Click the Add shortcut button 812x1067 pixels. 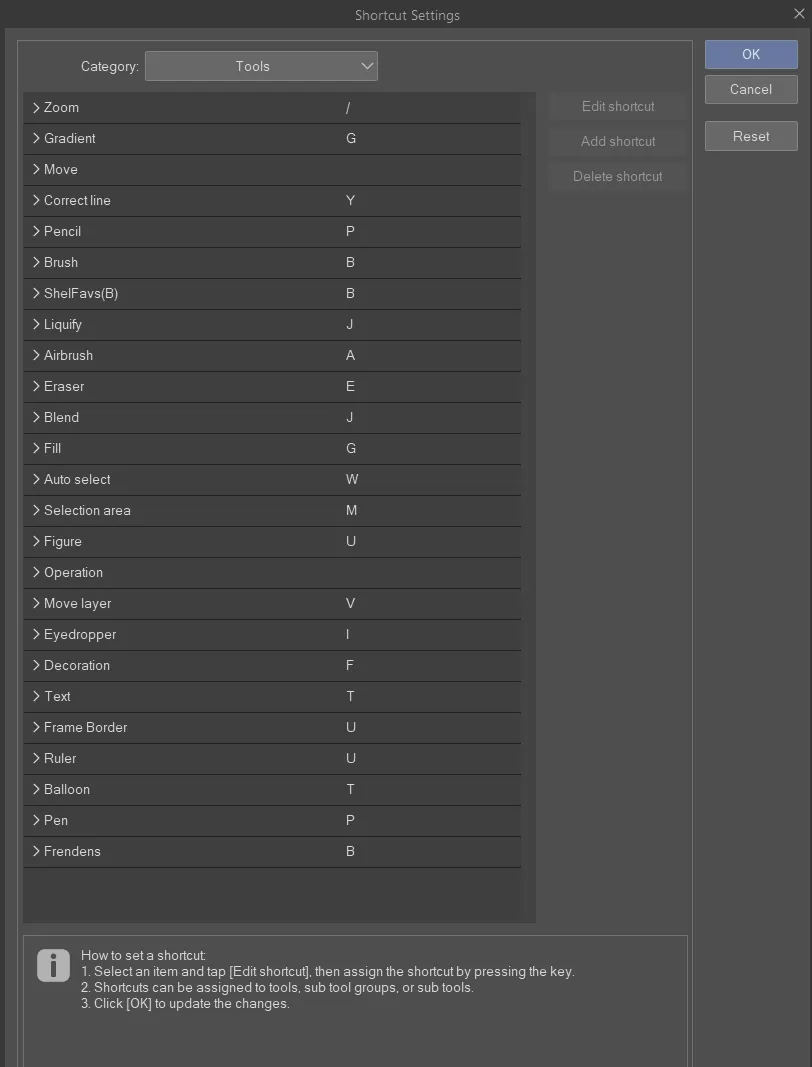(x=618, y=141)
